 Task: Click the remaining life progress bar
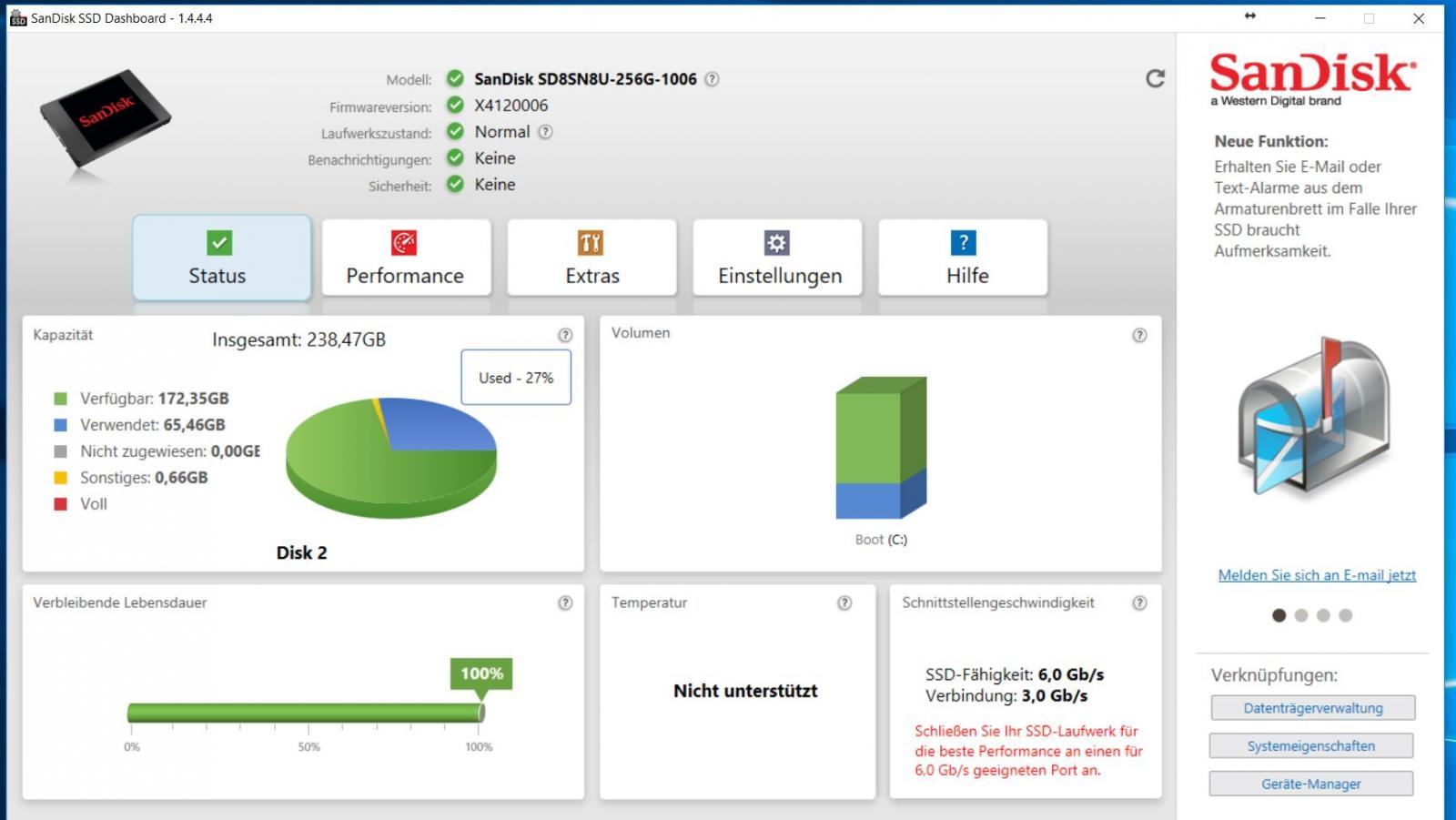point(306,713)
